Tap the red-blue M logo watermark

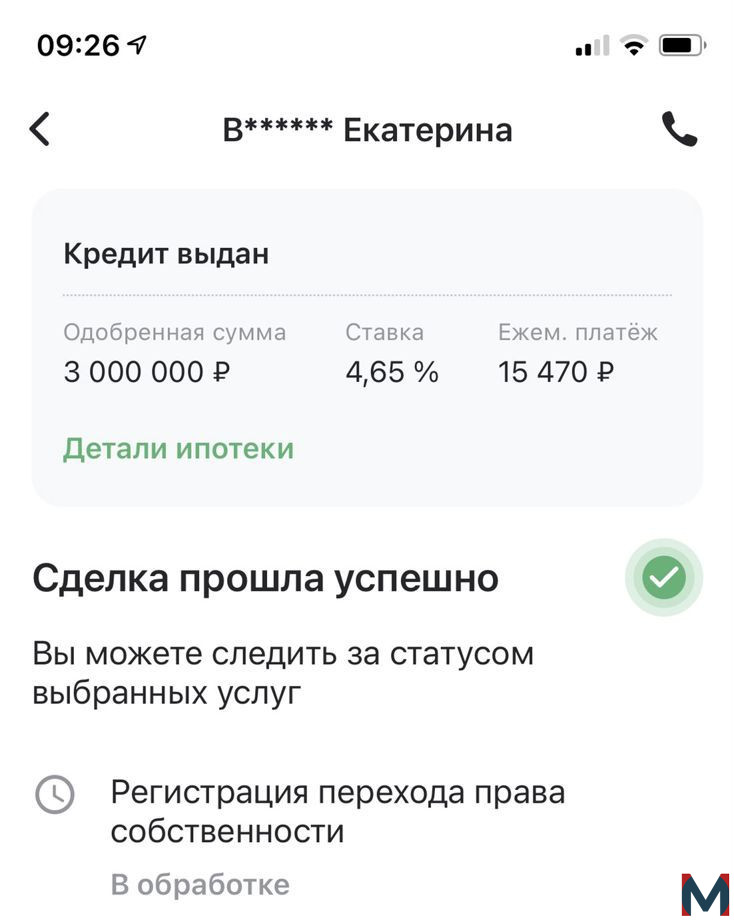[x=705, y=894]
